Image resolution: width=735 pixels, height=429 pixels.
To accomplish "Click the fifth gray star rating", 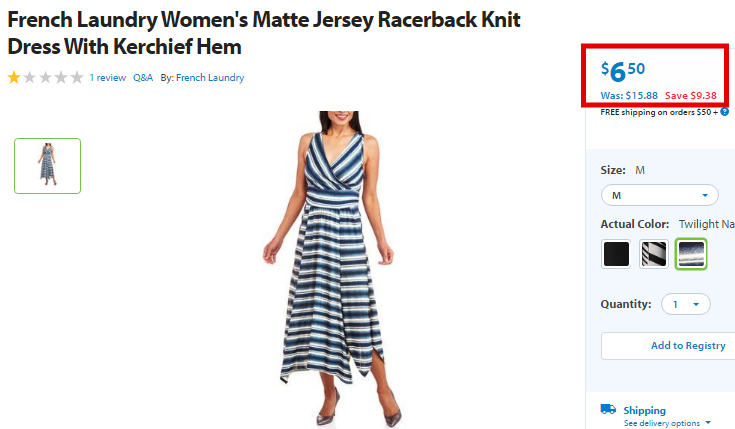I will point(77,77).
